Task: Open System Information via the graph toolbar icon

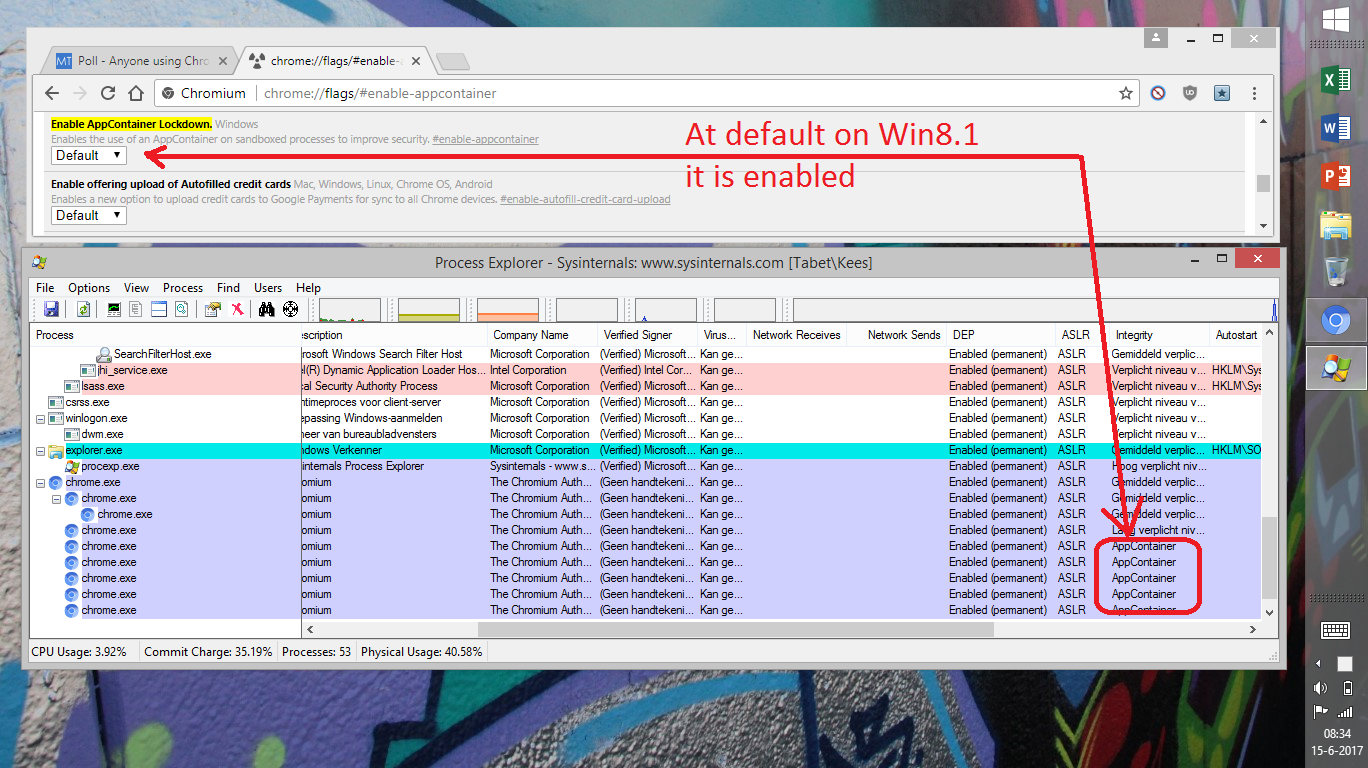Action: point(114,309)
